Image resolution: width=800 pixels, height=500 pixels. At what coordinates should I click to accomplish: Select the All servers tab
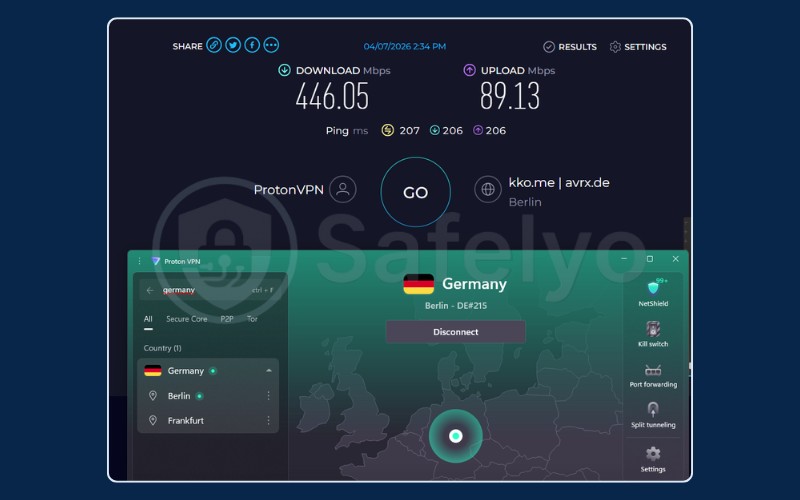[x=148, y=319]
